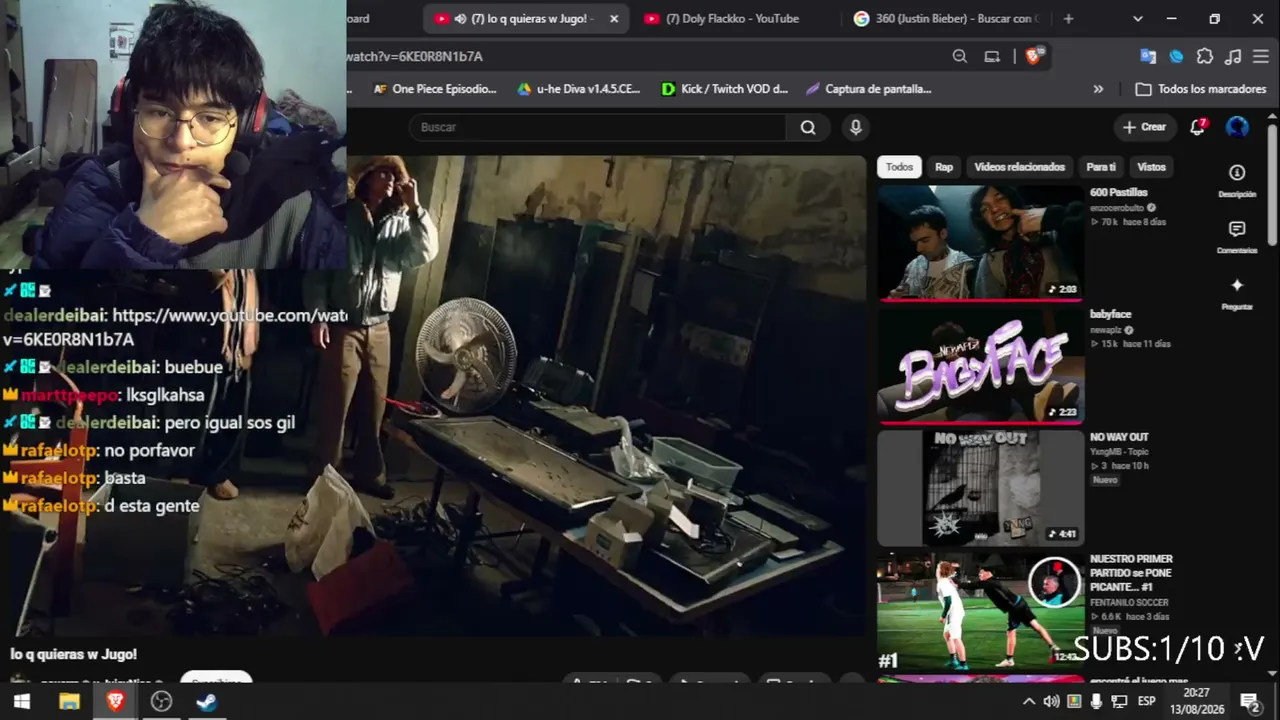
Task: Open the 'NO WAY OUT' video thumbnail
Action: pyautogui.click(x=981, y=488)
